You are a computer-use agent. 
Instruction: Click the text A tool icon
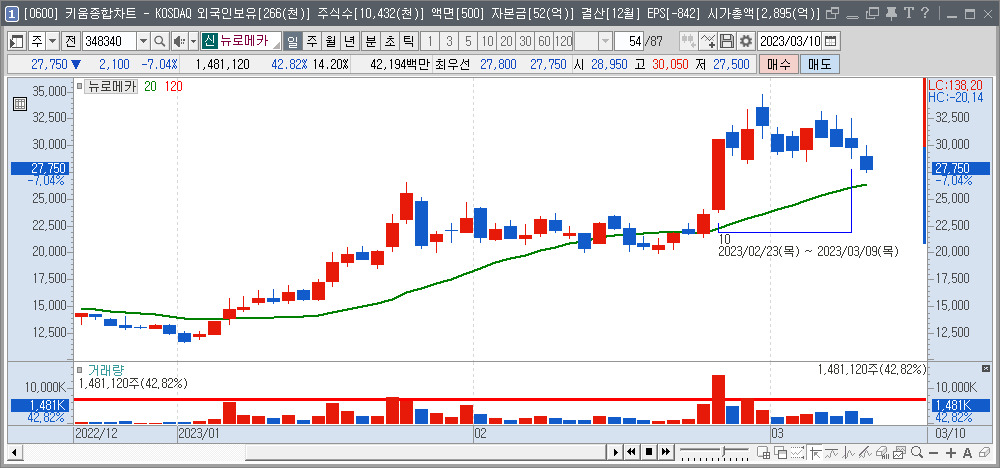[967, 452]
